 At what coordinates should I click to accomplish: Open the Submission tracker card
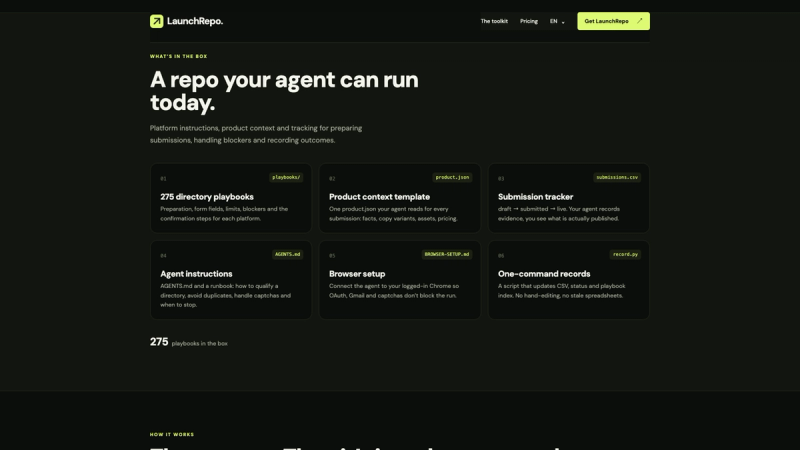point(568,198)
